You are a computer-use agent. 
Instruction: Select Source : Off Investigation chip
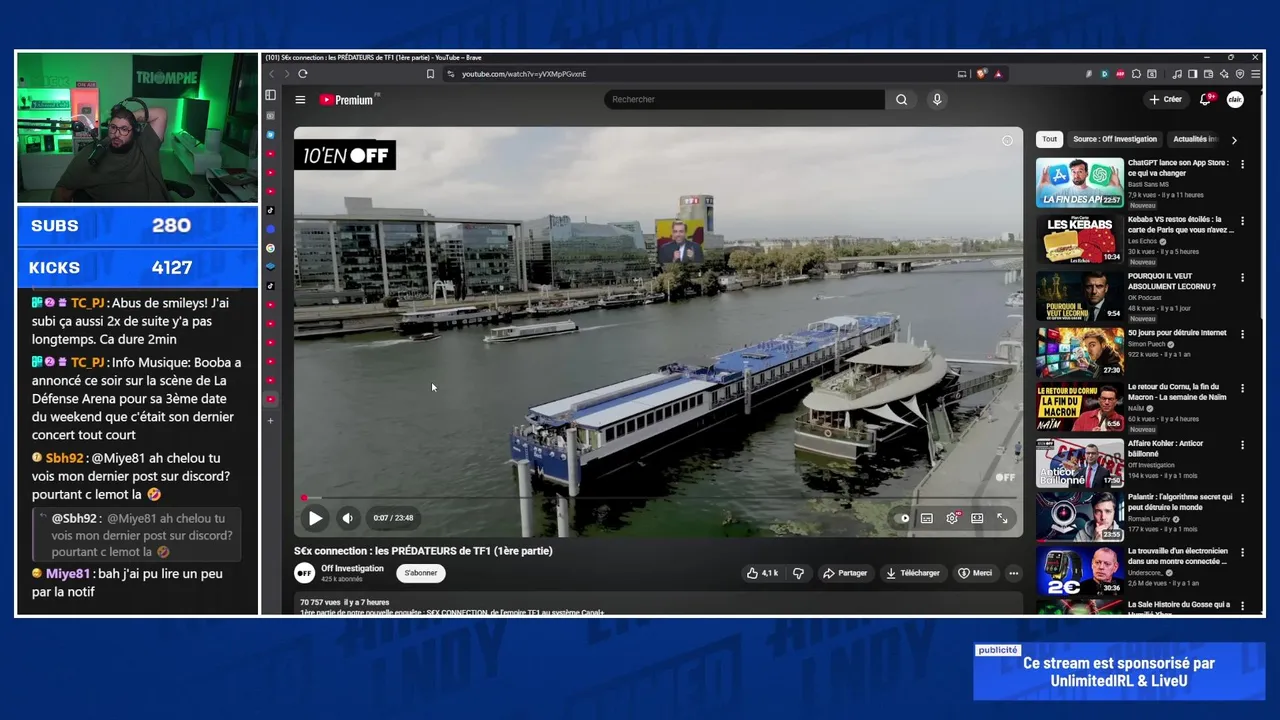pos(1115,140)
